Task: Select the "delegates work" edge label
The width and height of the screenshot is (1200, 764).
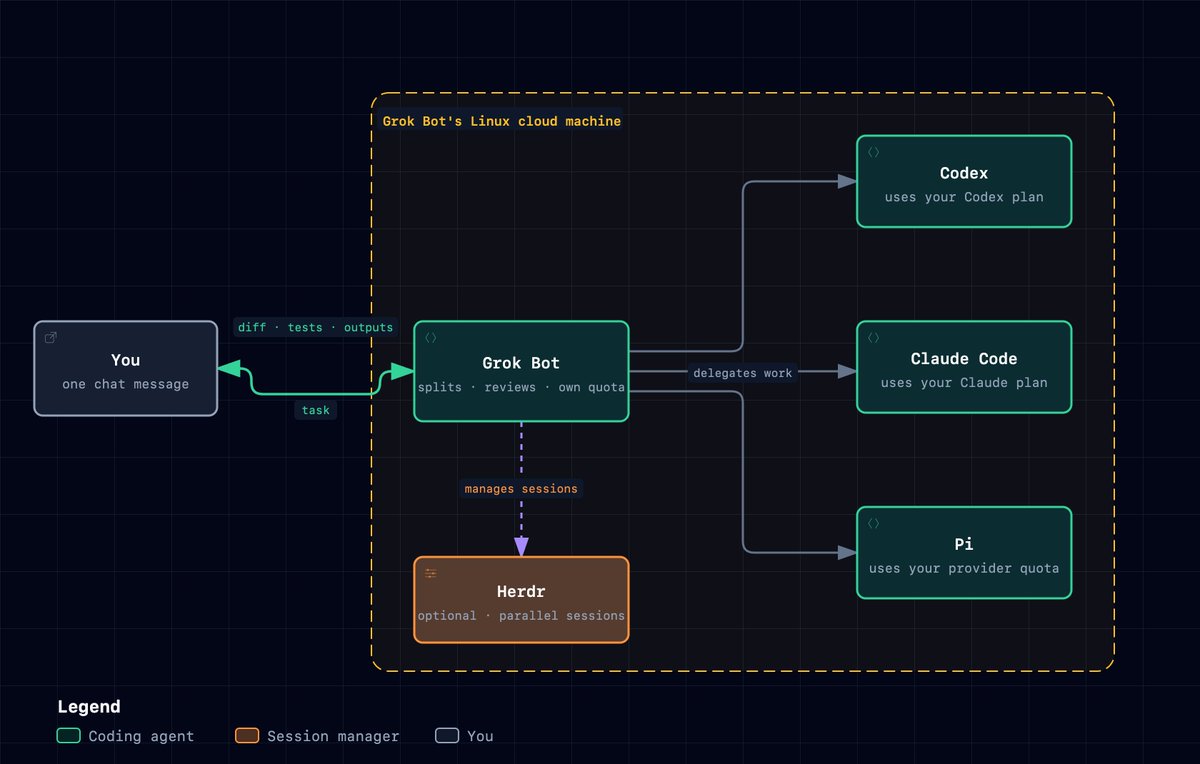Action: tap(743, 373)
